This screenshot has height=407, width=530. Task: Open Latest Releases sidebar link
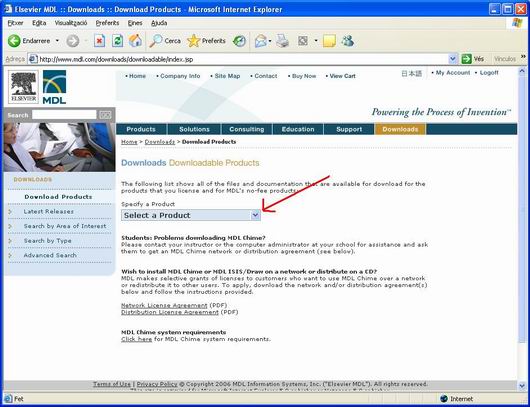tap(49, 212)
